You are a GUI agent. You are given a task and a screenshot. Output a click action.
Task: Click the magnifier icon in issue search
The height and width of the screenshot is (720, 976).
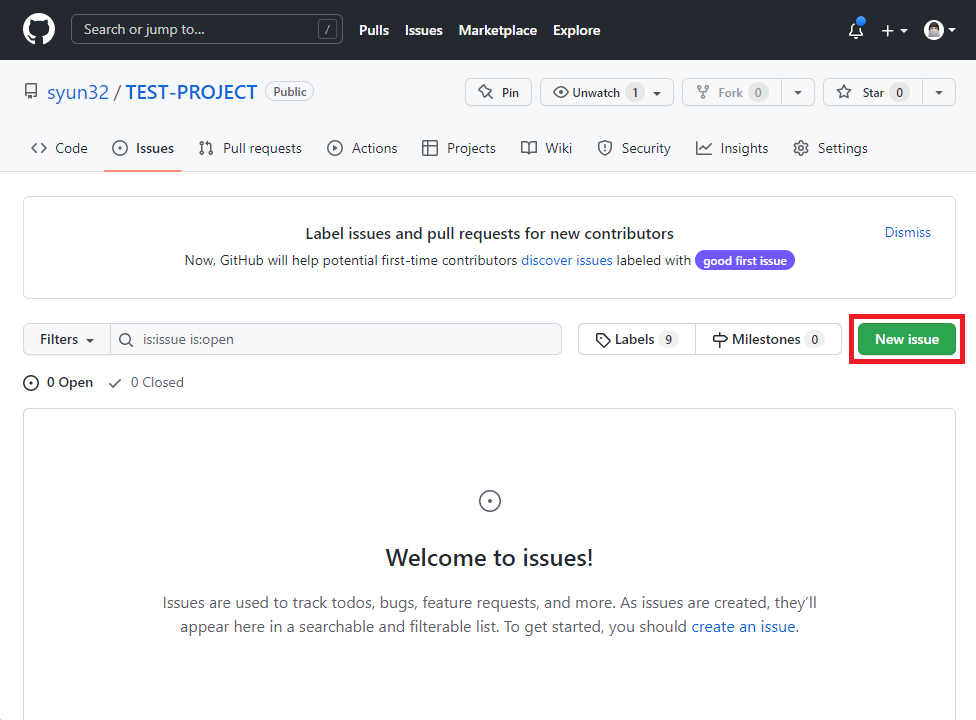coord(126,340)
